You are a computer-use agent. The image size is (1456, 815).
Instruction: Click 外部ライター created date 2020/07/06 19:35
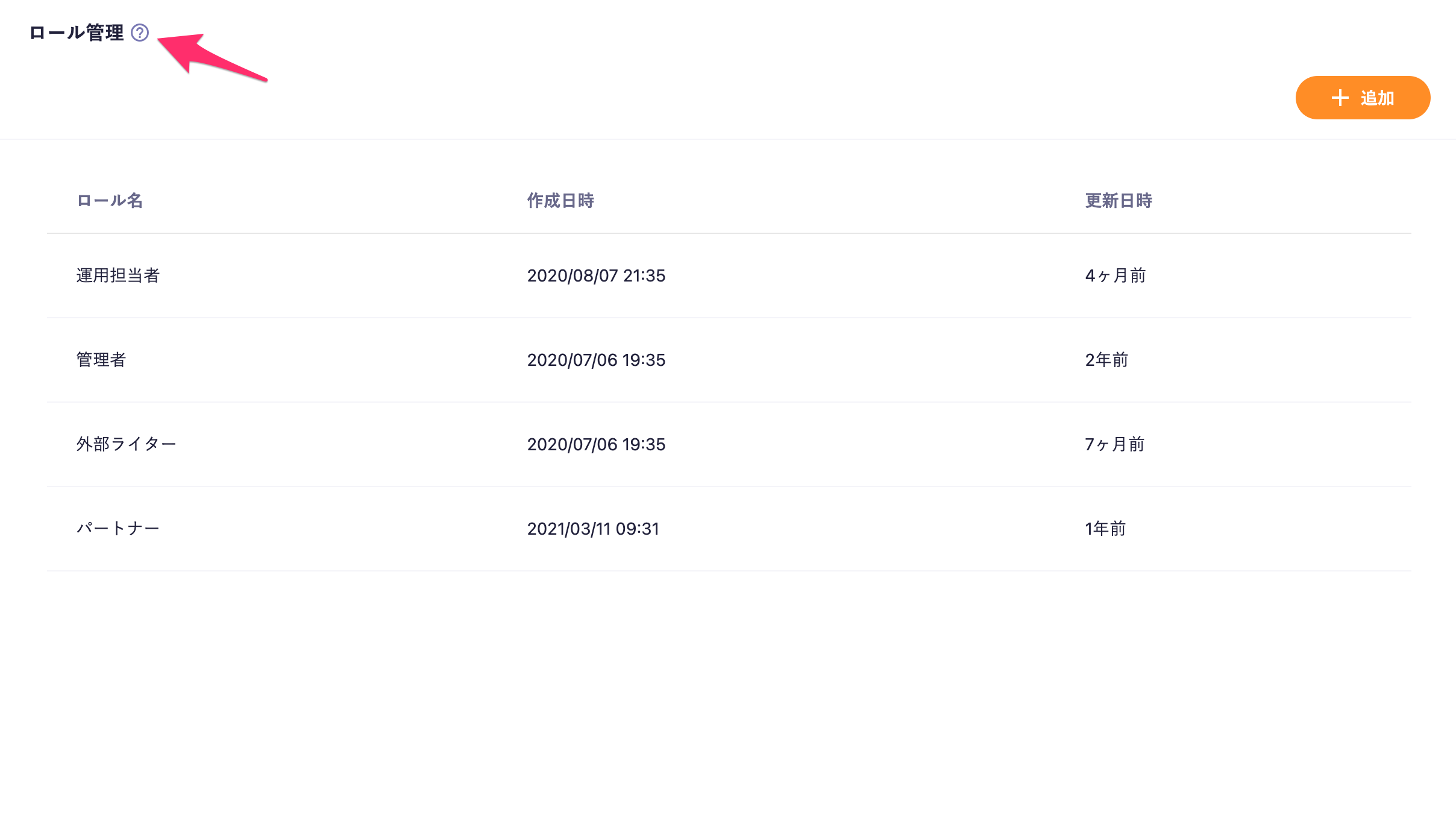click(x=596, y=444)
